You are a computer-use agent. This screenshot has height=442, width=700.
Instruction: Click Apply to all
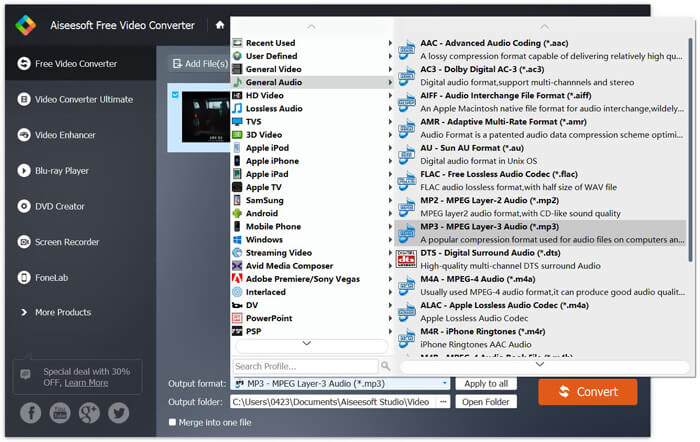[x=486, y=384]
